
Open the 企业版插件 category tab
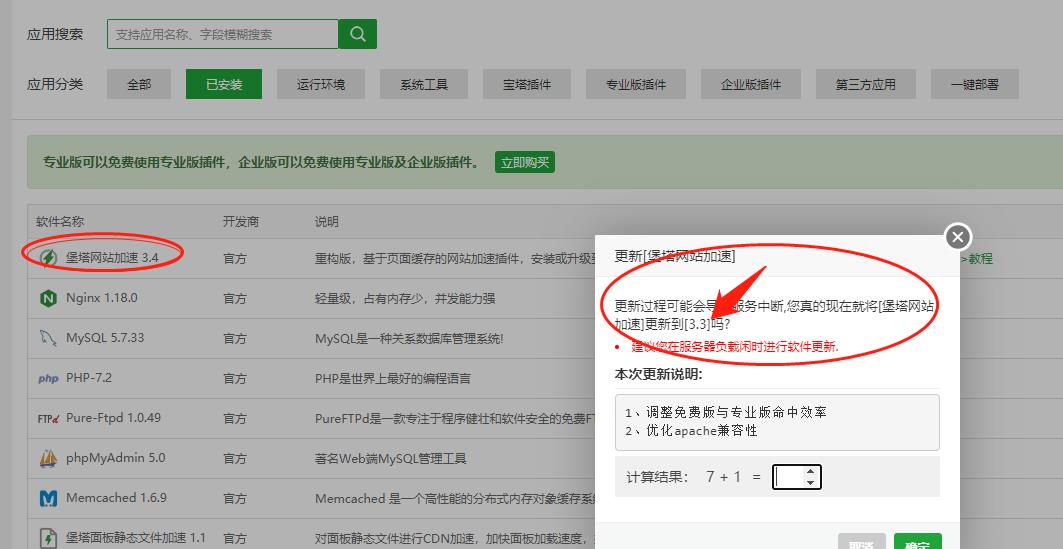click(x=750, y=84)
